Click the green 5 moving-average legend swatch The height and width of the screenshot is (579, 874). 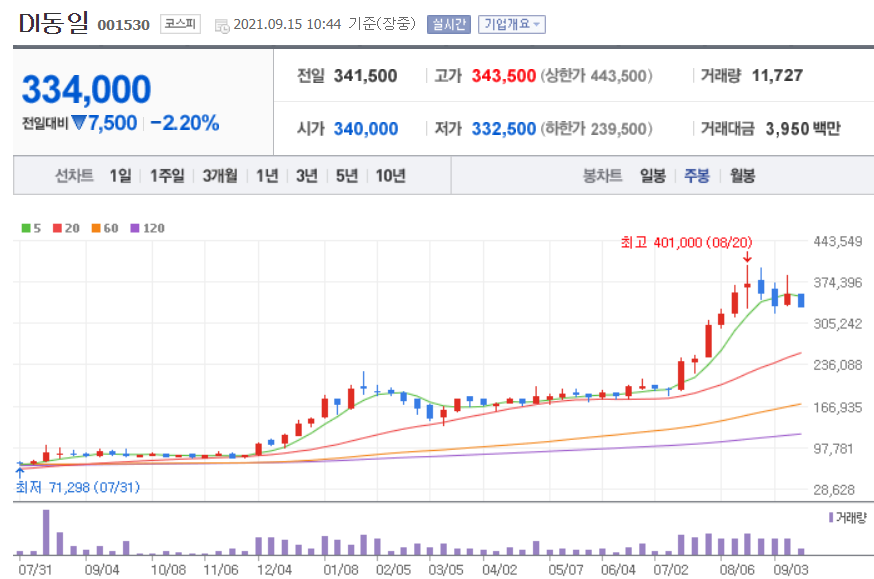pos(26,228)
